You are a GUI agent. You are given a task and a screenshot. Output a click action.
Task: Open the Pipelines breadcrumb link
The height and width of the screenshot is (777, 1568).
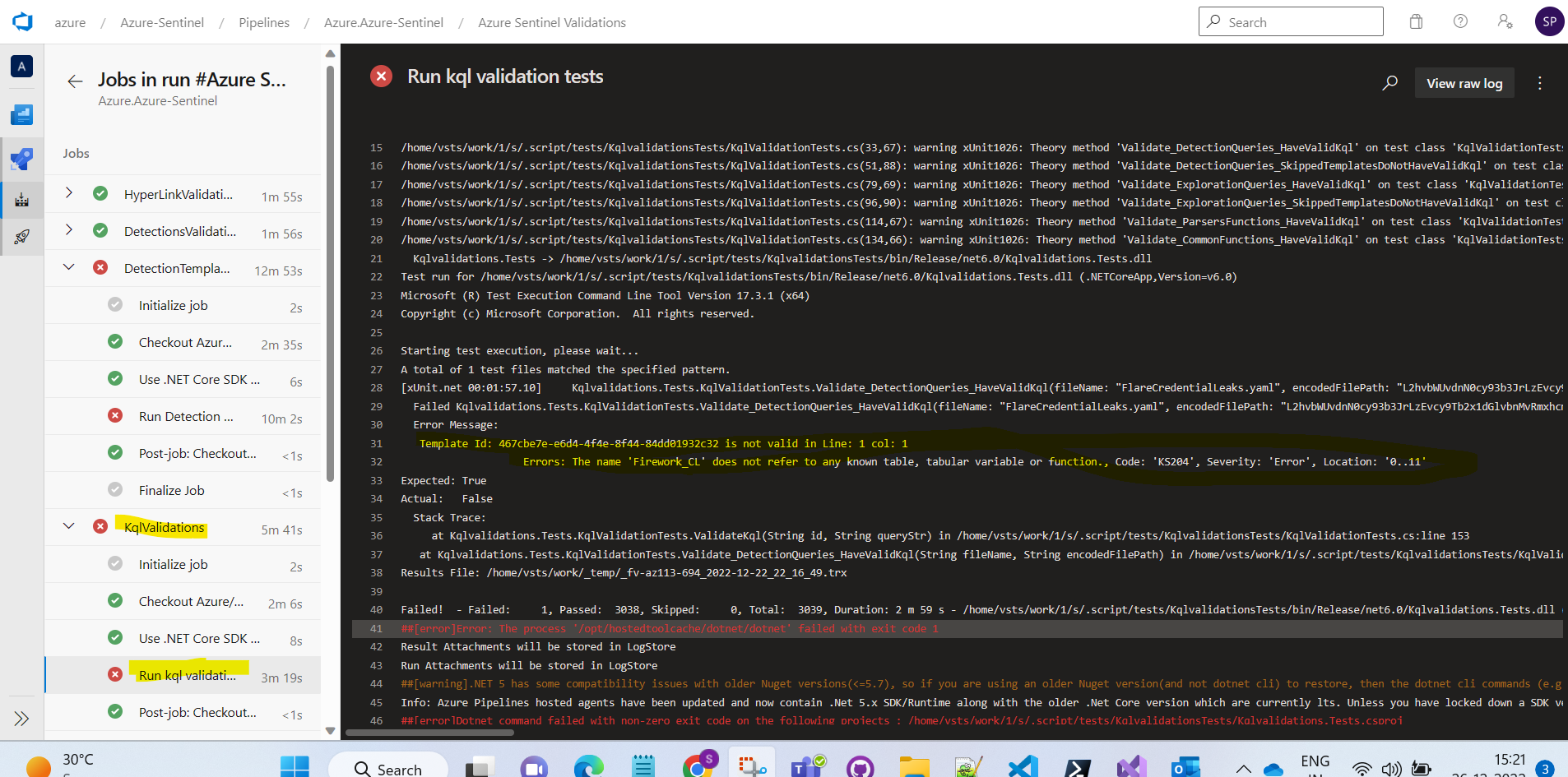pos(264,22)
